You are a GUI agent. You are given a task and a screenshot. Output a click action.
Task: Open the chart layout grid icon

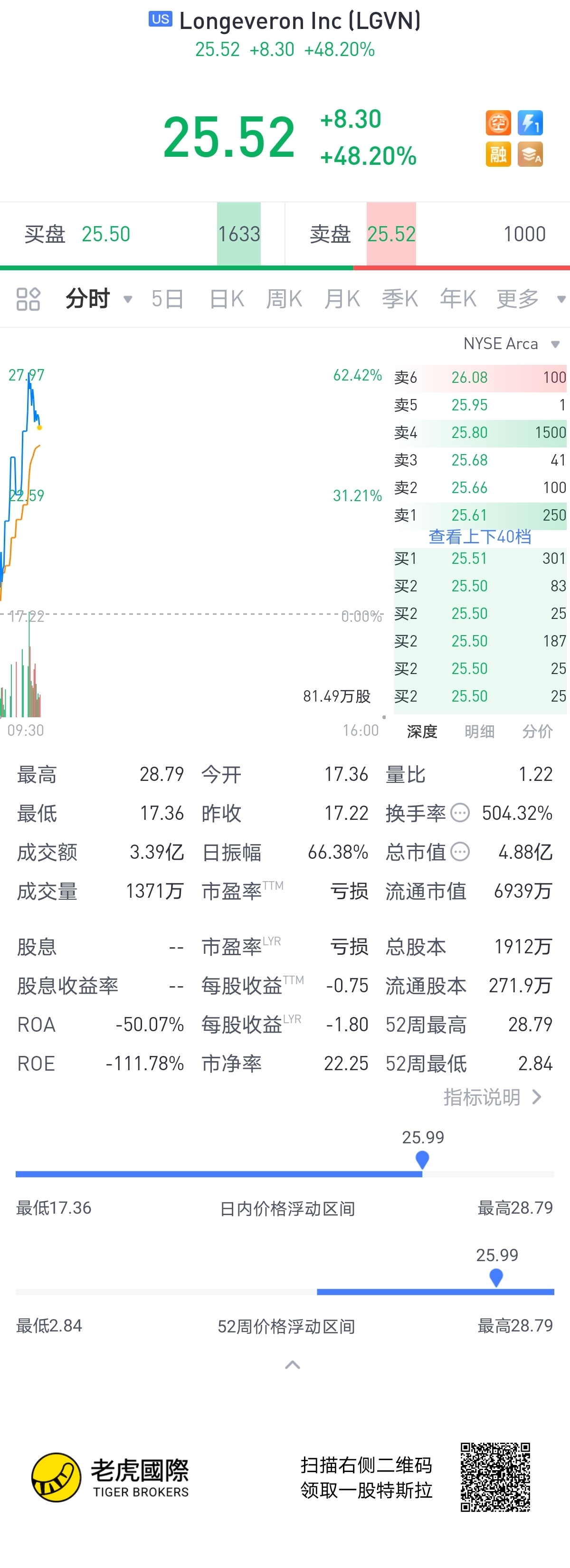point(28,299)
